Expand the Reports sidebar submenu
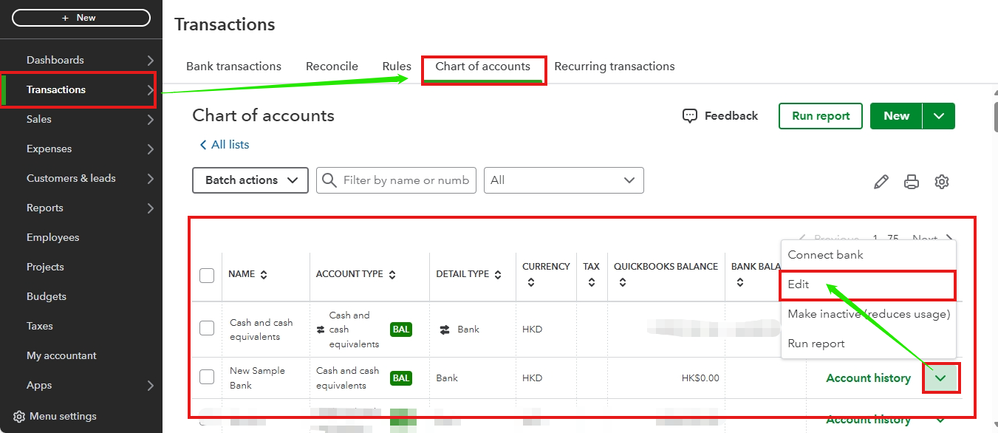 [x=150, y=208]
